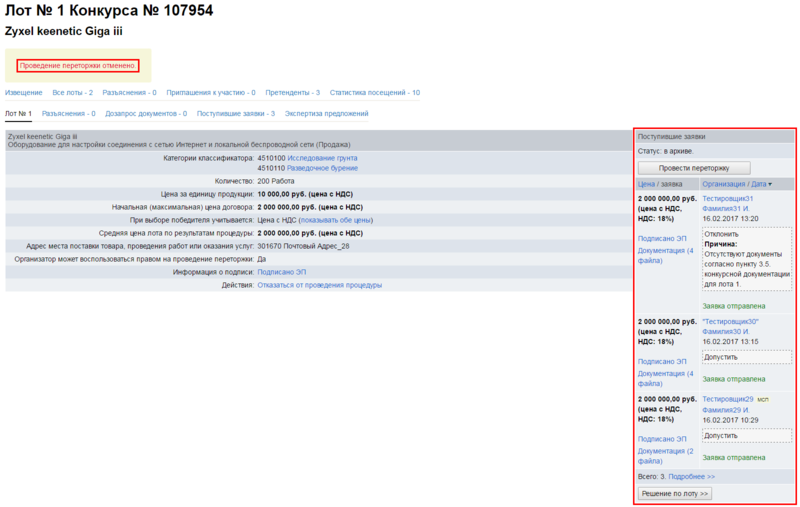Select the Приглашения к участию - 0 tab
The height and width of the screenshot is (507, 800).
pos(211,92)
